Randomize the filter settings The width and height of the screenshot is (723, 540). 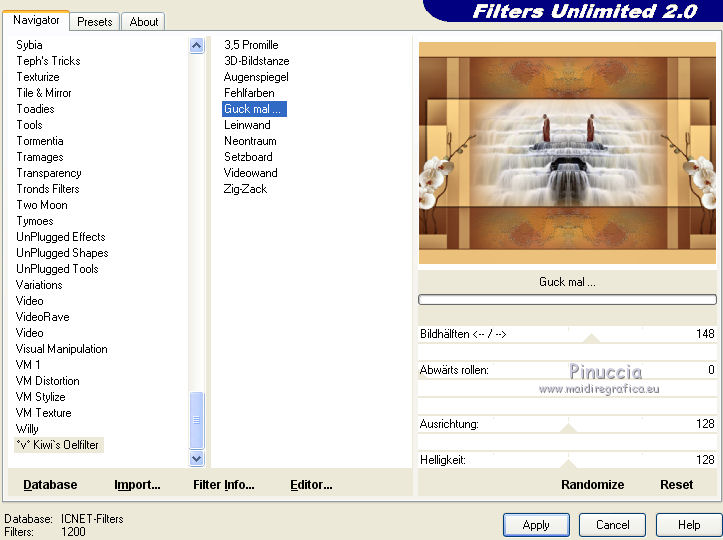click(x=593, y=485)
